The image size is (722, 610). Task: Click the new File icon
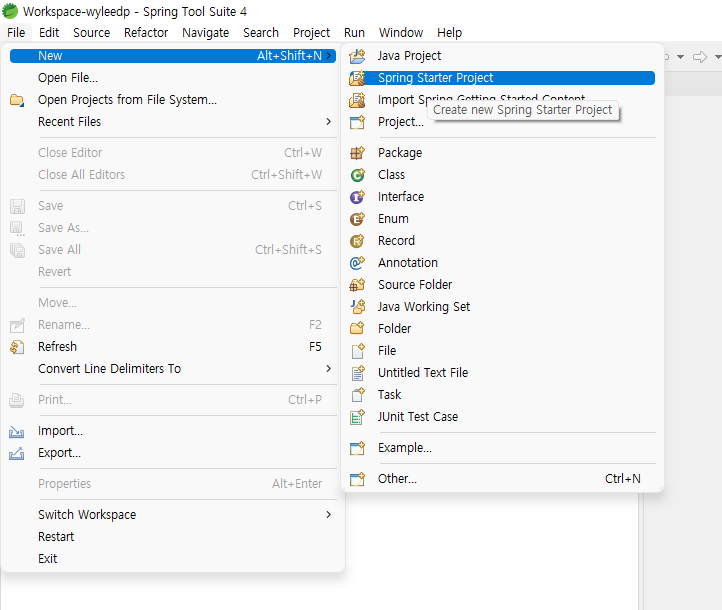(x=357, y=351)
